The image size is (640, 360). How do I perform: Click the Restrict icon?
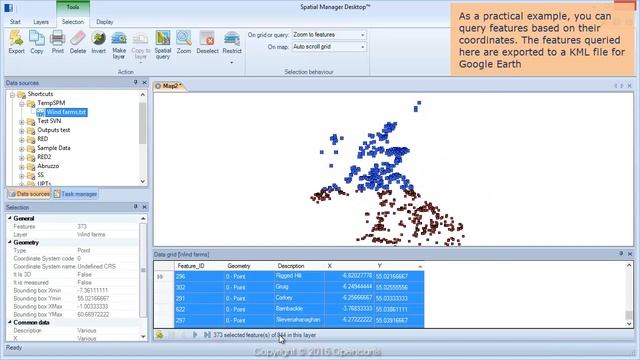pos(232,39)
